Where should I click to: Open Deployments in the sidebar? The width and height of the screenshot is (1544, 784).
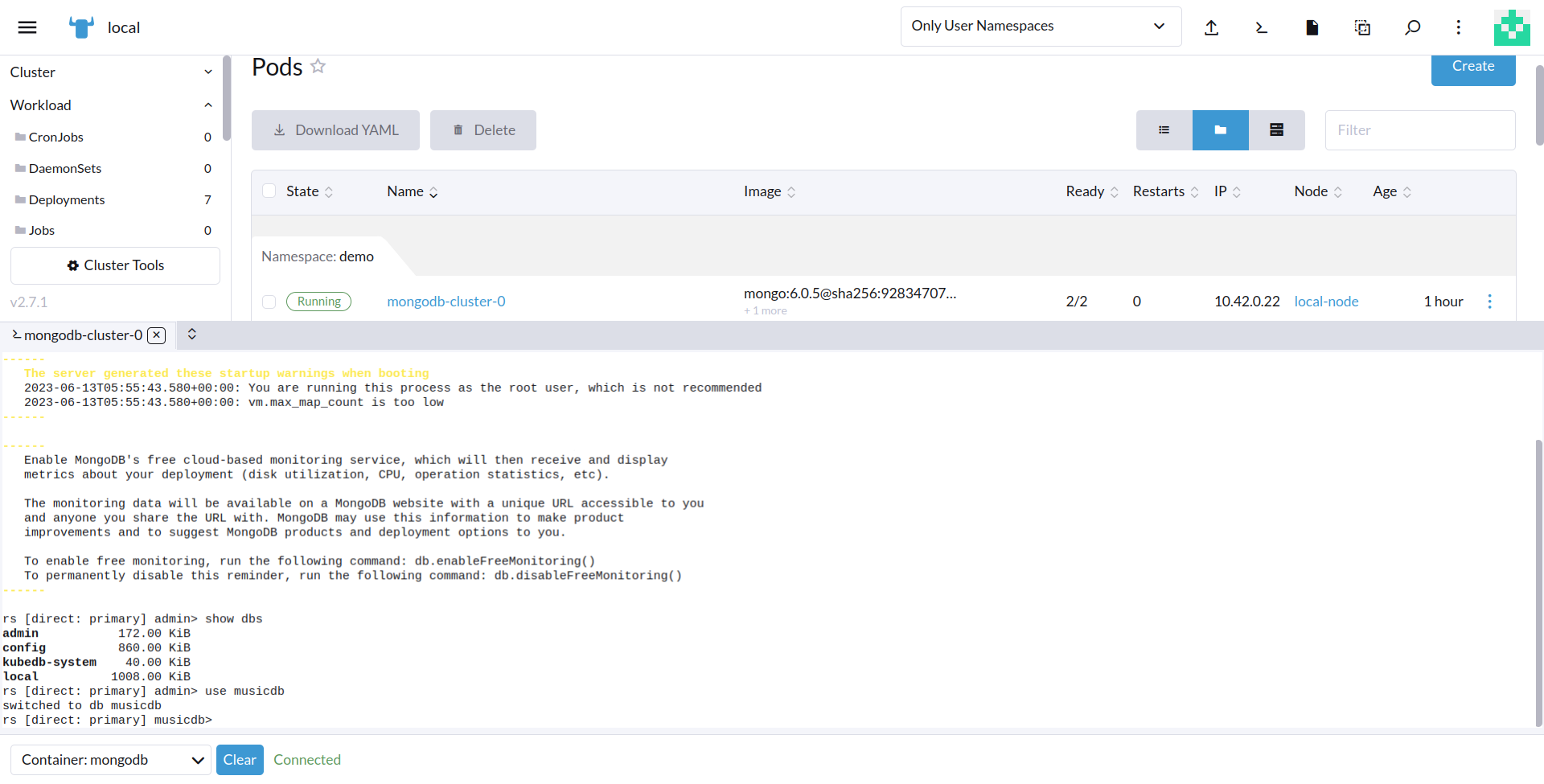coord(67,199)
